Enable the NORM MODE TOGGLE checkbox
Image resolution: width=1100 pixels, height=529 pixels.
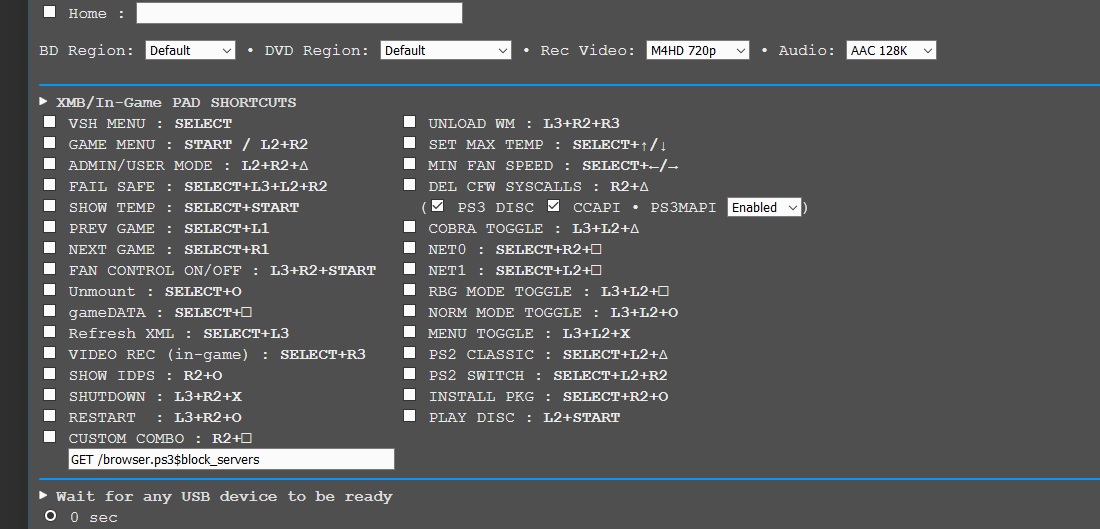pyautogui.click(x=410, y=311)
